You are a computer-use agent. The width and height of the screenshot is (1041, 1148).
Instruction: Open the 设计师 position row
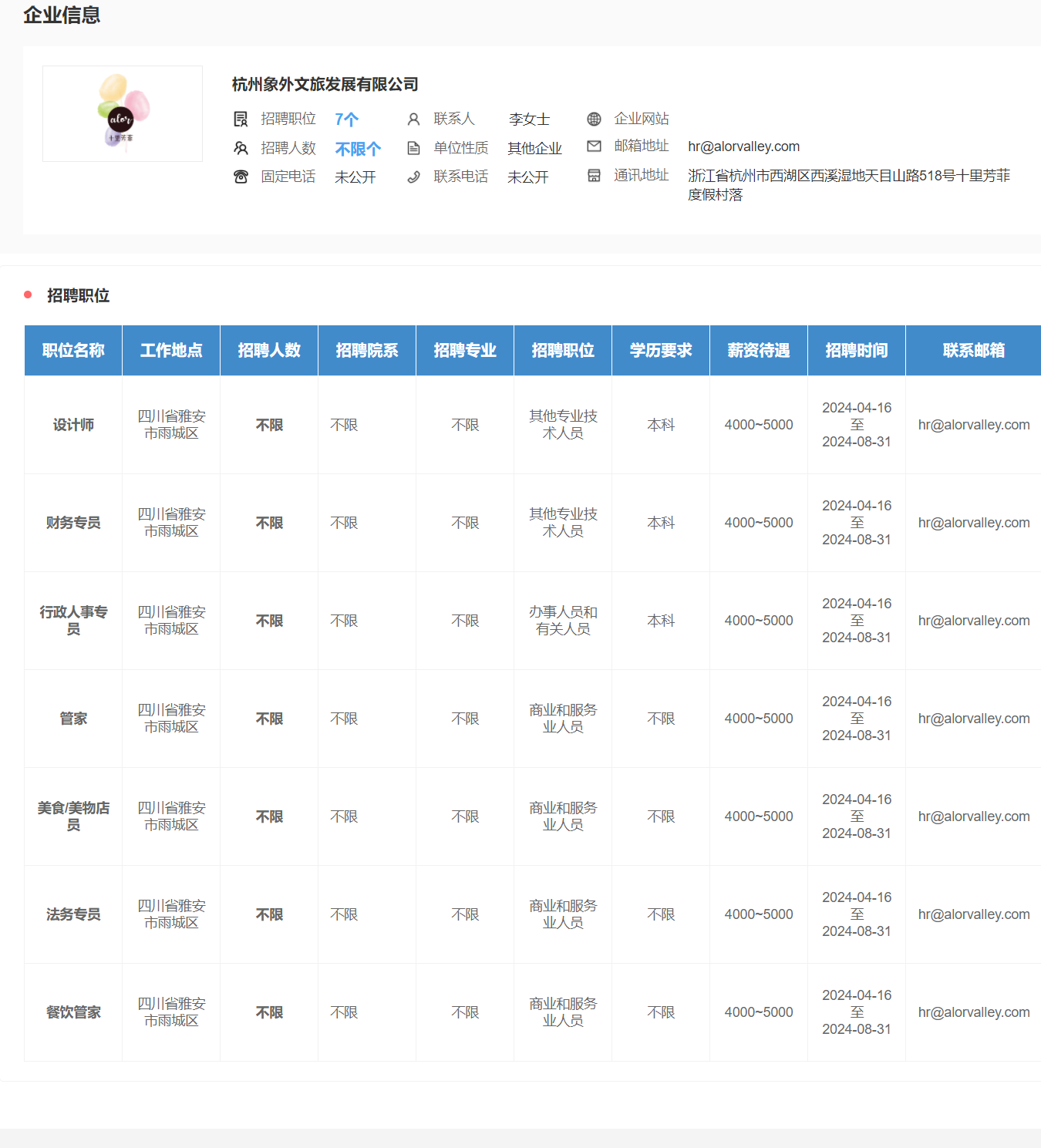73,425
